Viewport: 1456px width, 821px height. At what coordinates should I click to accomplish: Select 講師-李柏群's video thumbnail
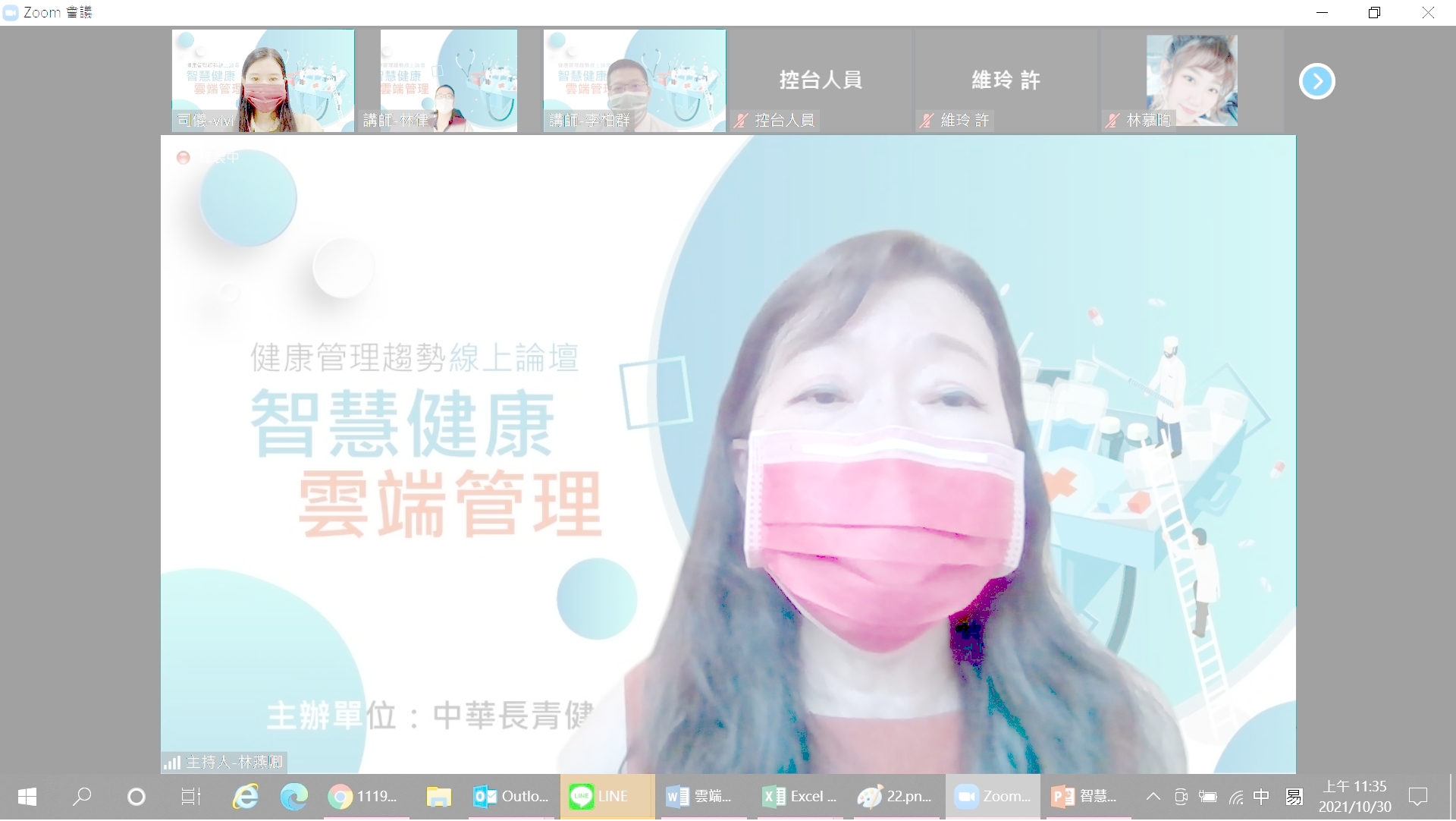coord(634,80)
